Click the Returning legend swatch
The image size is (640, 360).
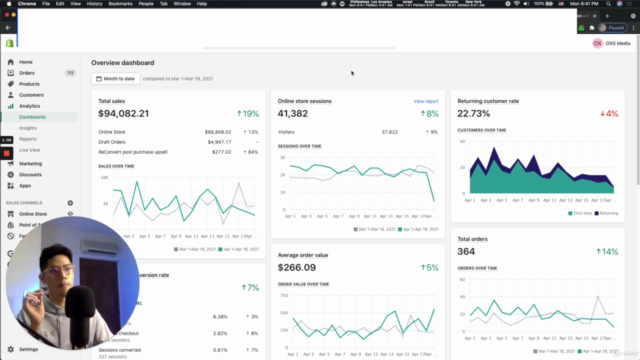click(597, 213)
